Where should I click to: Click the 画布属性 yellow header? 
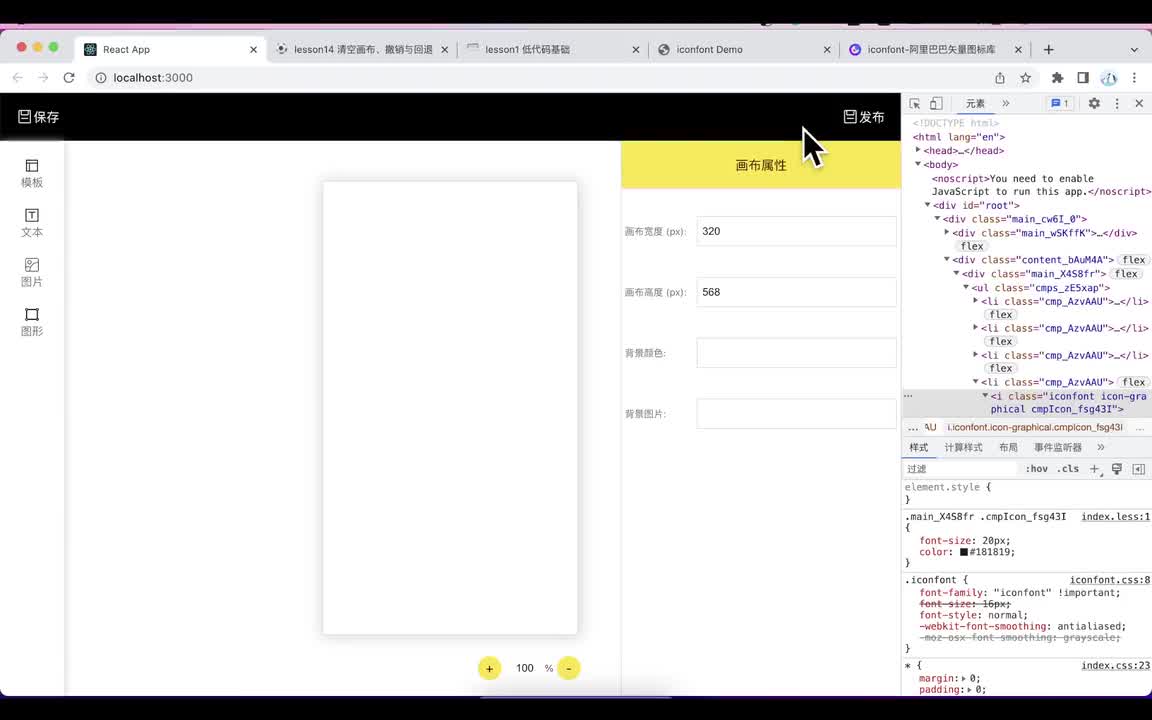pyautogui.click(x=760, y=165)
